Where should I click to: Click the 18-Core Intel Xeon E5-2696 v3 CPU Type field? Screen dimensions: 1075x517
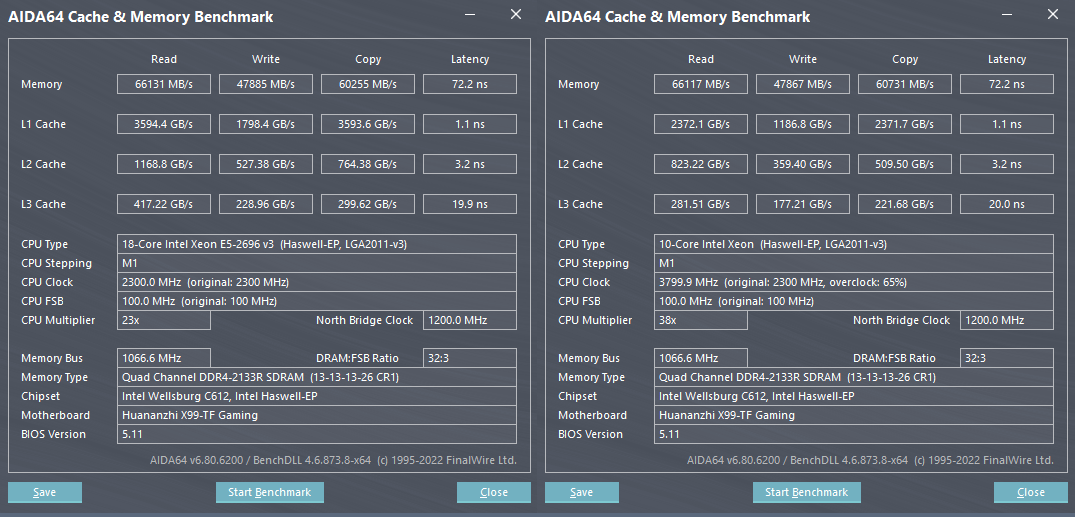tap(317, 244)
